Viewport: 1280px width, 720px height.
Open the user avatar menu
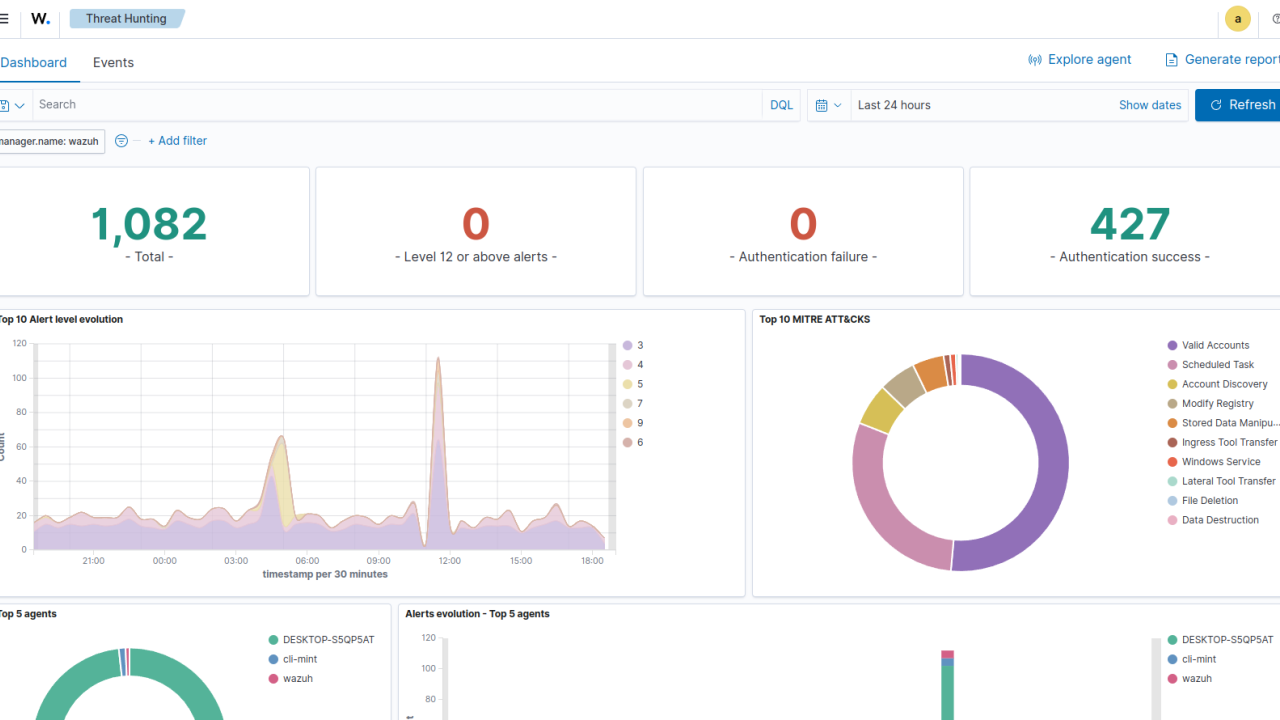pyautogui.click(x=1238, y=19)
